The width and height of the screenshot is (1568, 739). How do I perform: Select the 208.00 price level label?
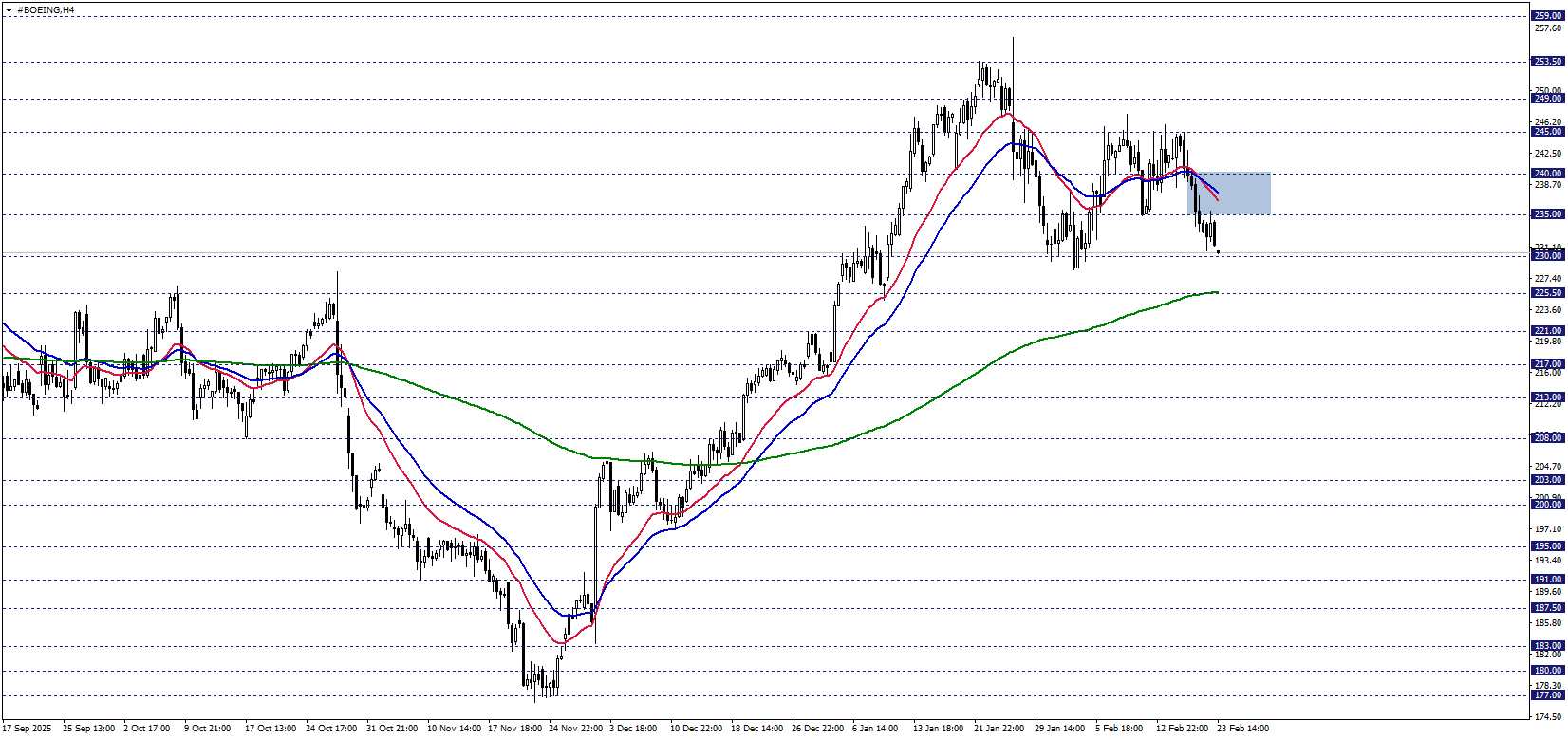[1547, 438]
